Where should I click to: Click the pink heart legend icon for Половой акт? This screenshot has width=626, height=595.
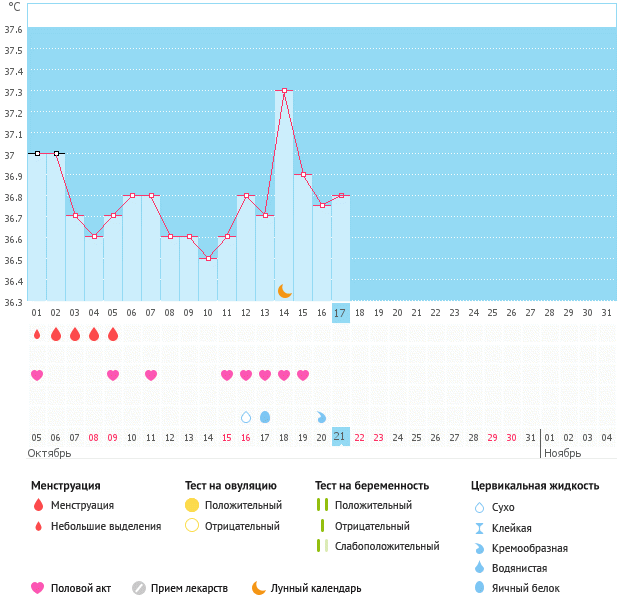point(39,588)
